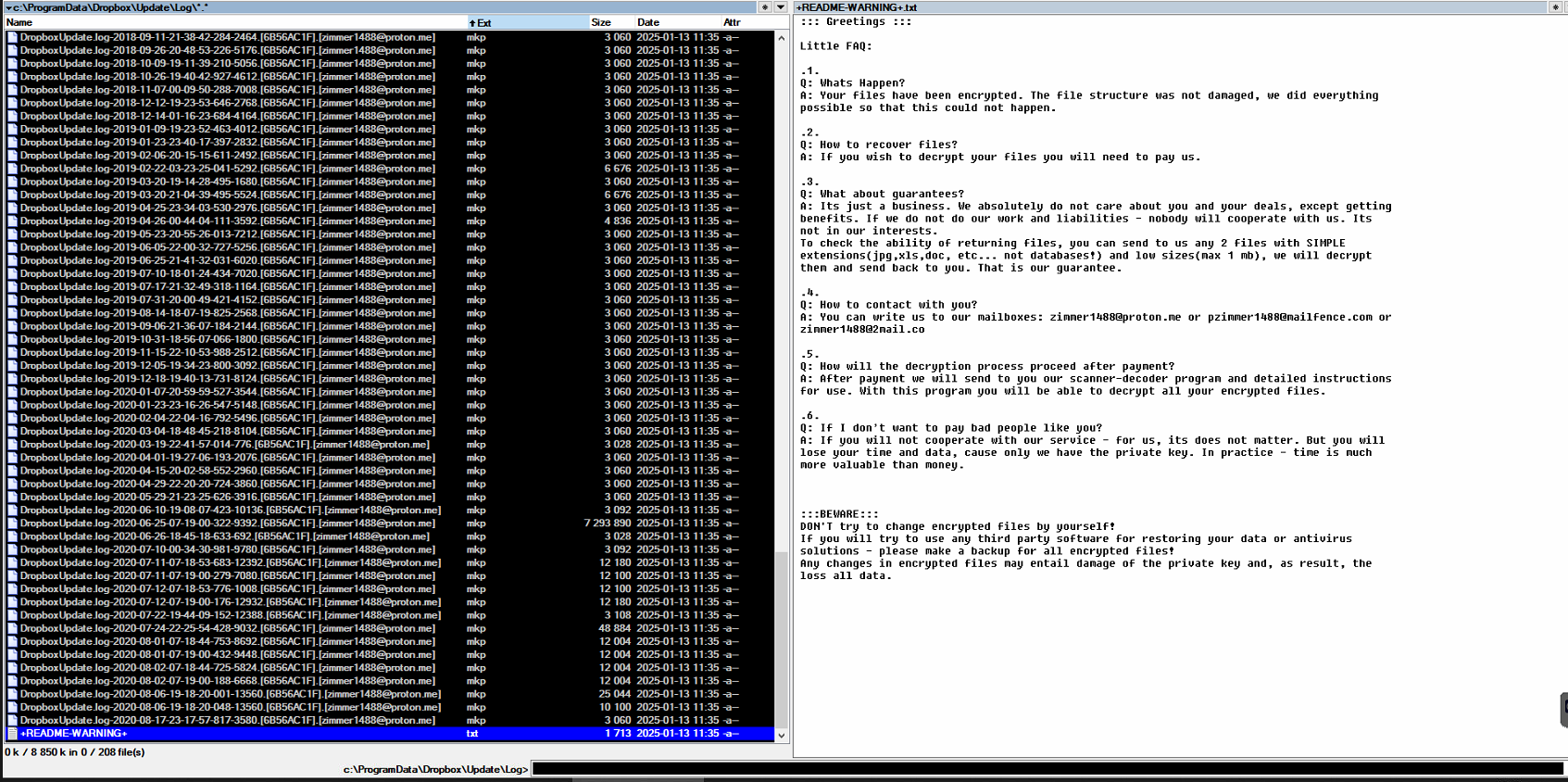Click the '::: Greetings :::' line in the viewer

tap(856, 21)
